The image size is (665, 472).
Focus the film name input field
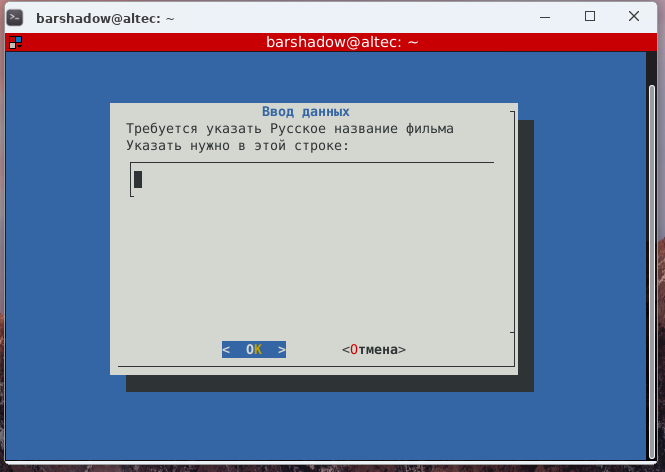312,179
